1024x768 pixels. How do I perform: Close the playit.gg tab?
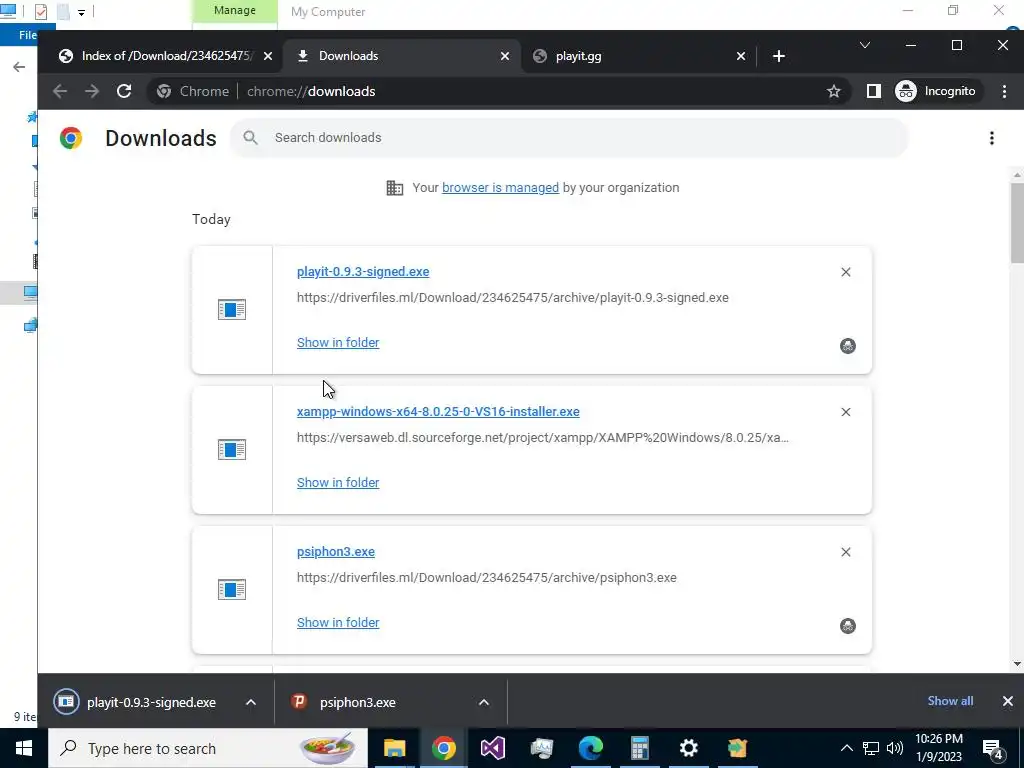point(741,56)
